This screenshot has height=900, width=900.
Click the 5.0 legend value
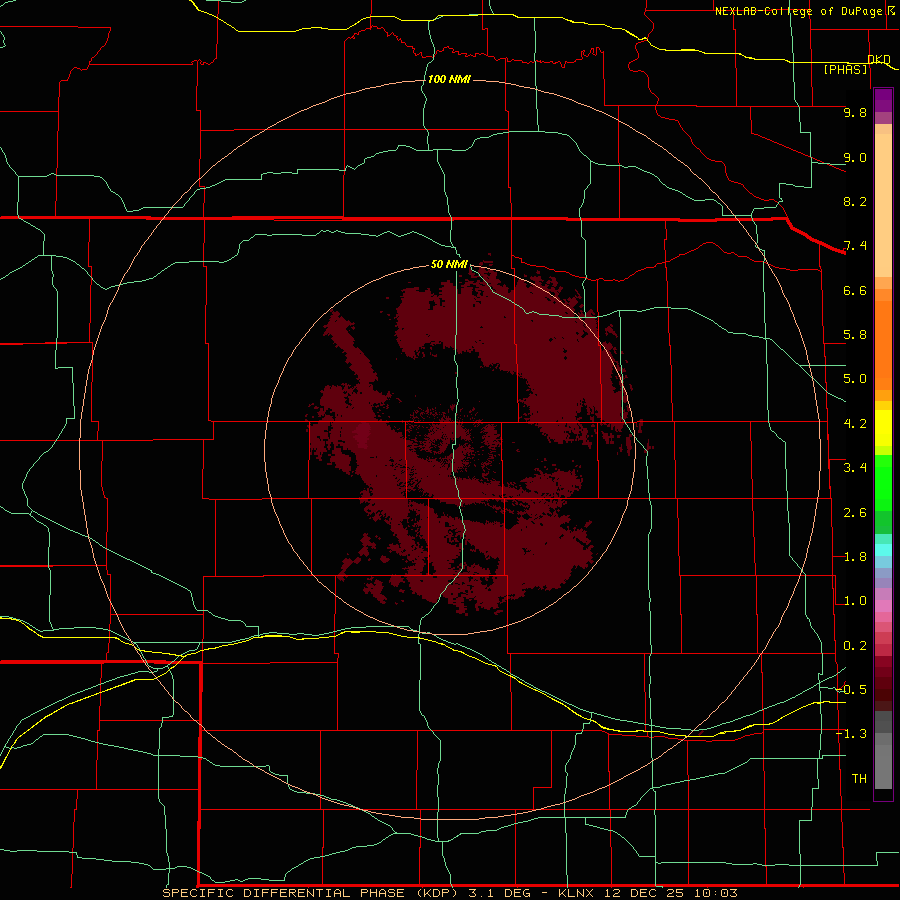tap(855, 379)
